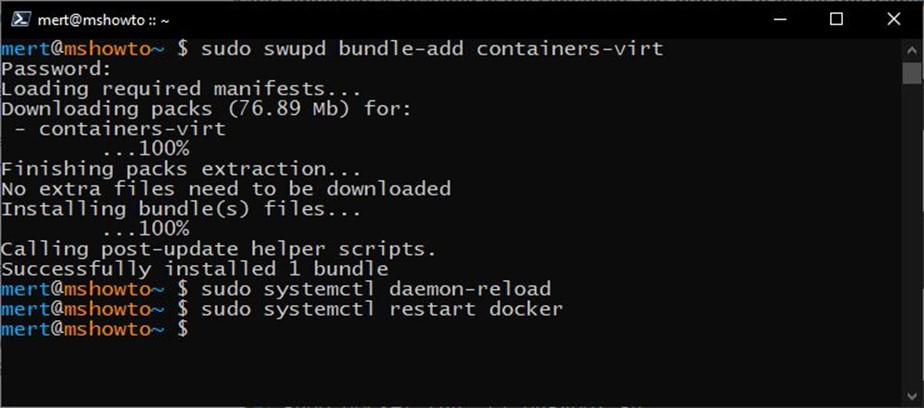This screenshot has height=408, width=924.
Task: Click the sudo systemctl restart docker command
Action: click(x=382, y=309)
